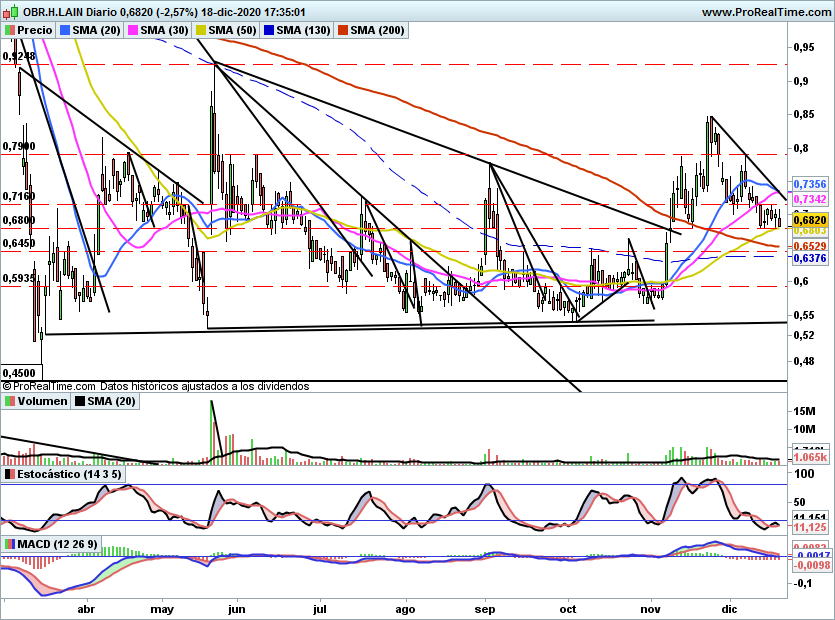Screen dimensions: 835x620
Task: Open the www.ProRealTime.com link
Action: (x=766, y=12)
